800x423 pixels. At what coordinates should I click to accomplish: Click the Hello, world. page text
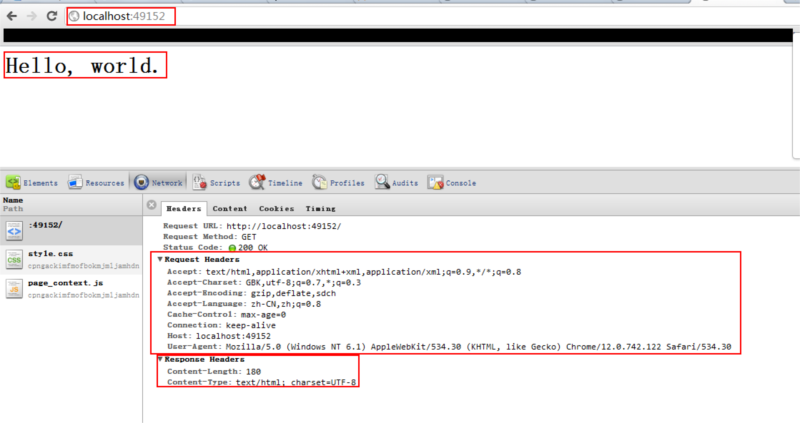pos(82,66)
